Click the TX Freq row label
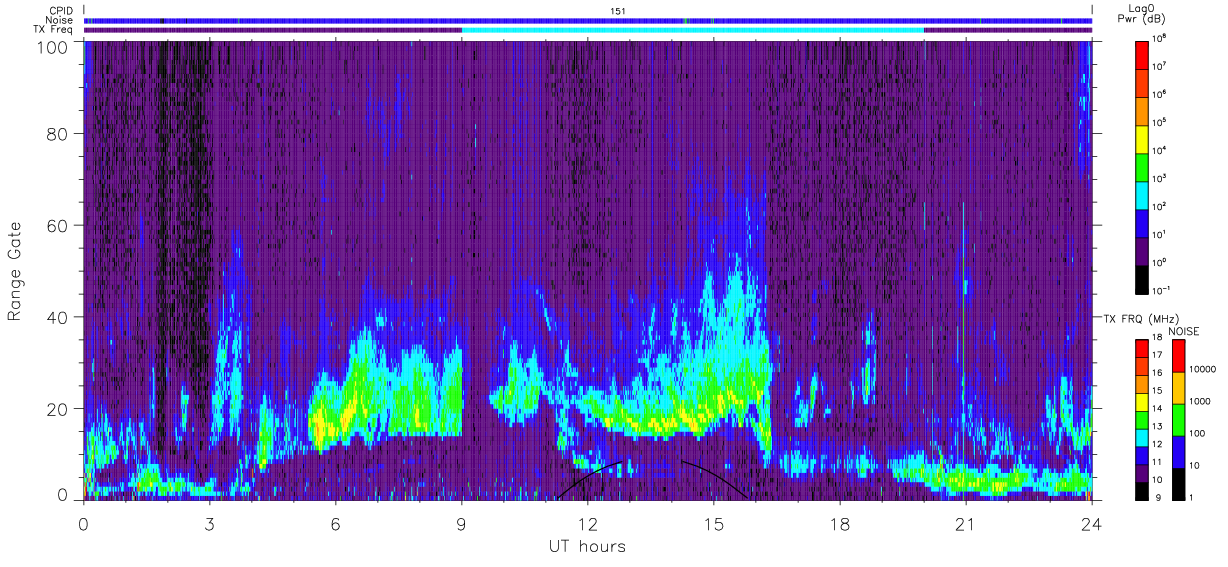Viewport: 1228px width, 567px height. (x=55, y=29)
